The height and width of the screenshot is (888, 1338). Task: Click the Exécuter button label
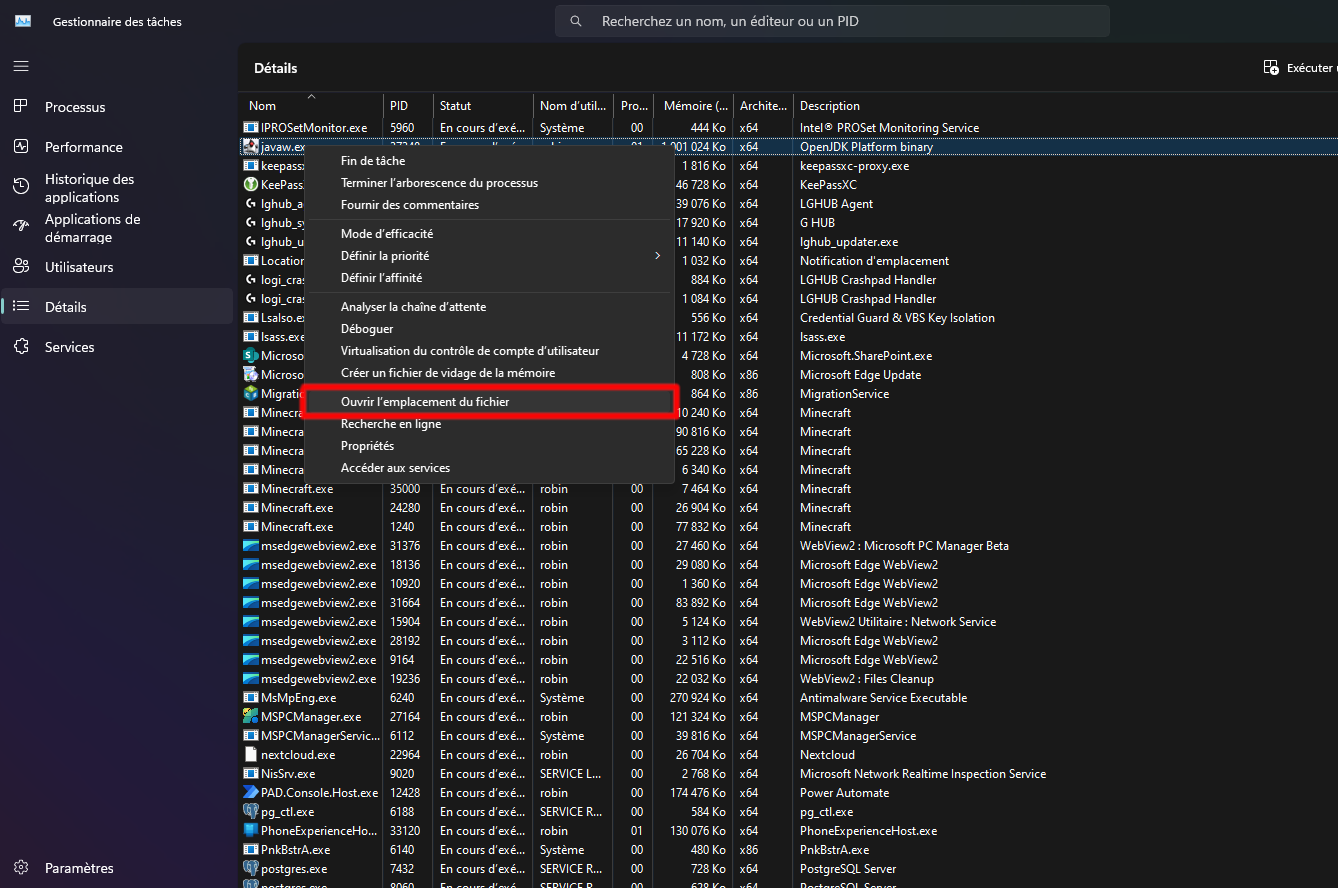(1311, 68)
